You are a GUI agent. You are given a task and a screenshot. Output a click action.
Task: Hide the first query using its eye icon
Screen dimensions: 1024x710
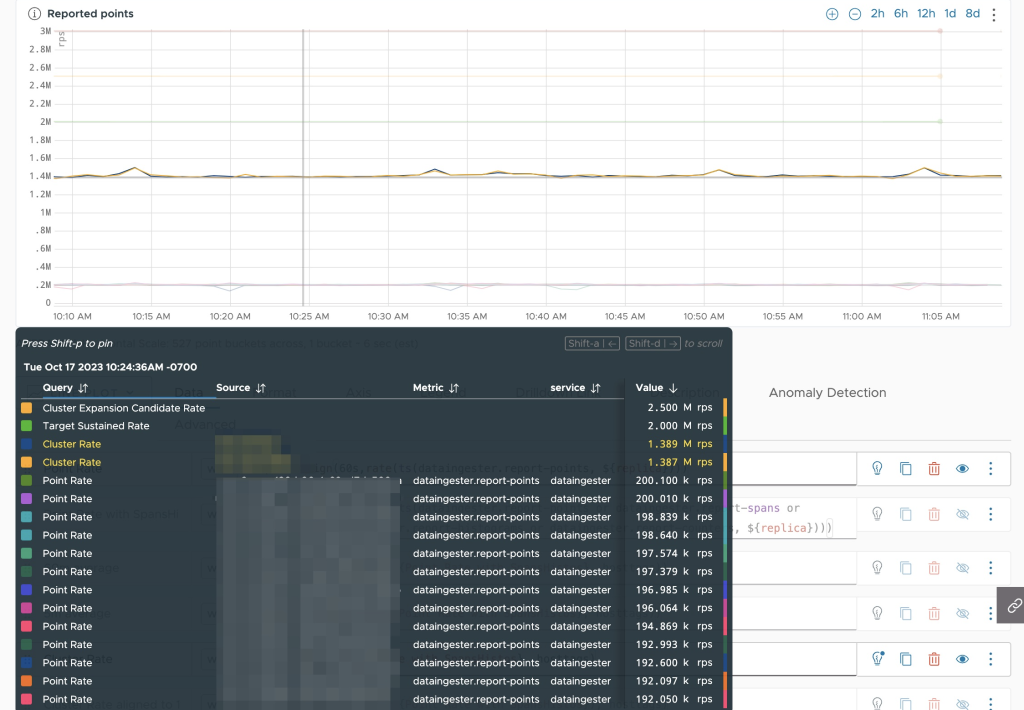(x=962, y=468)
